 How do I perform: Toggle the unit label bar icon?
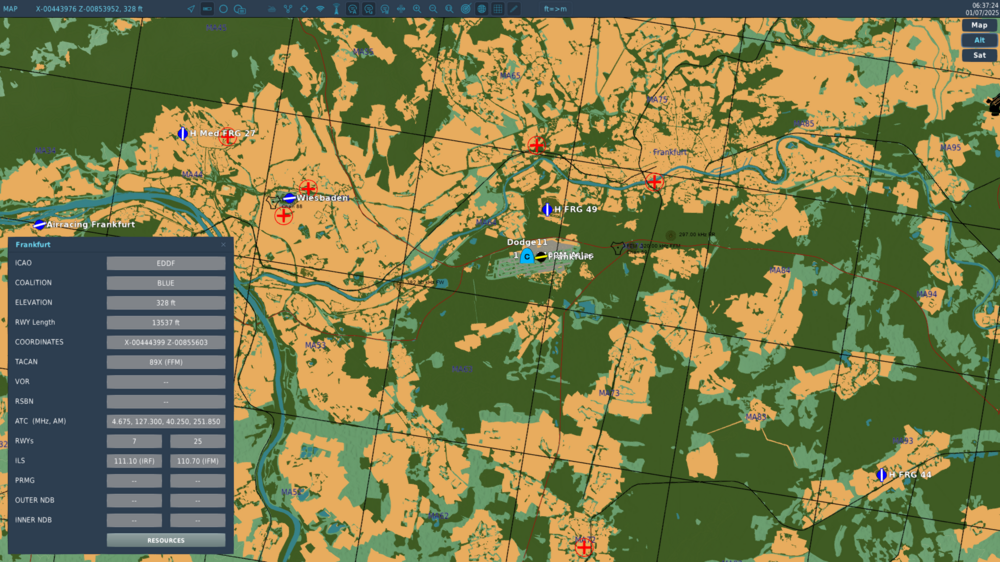[x=207, y=9]
